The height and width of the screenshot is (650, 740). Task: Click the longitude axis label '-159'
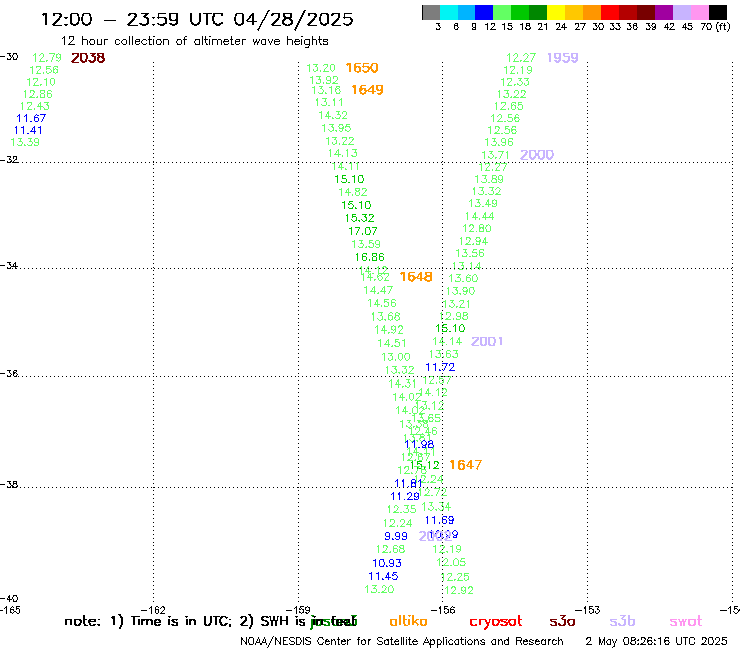(298, 610)
